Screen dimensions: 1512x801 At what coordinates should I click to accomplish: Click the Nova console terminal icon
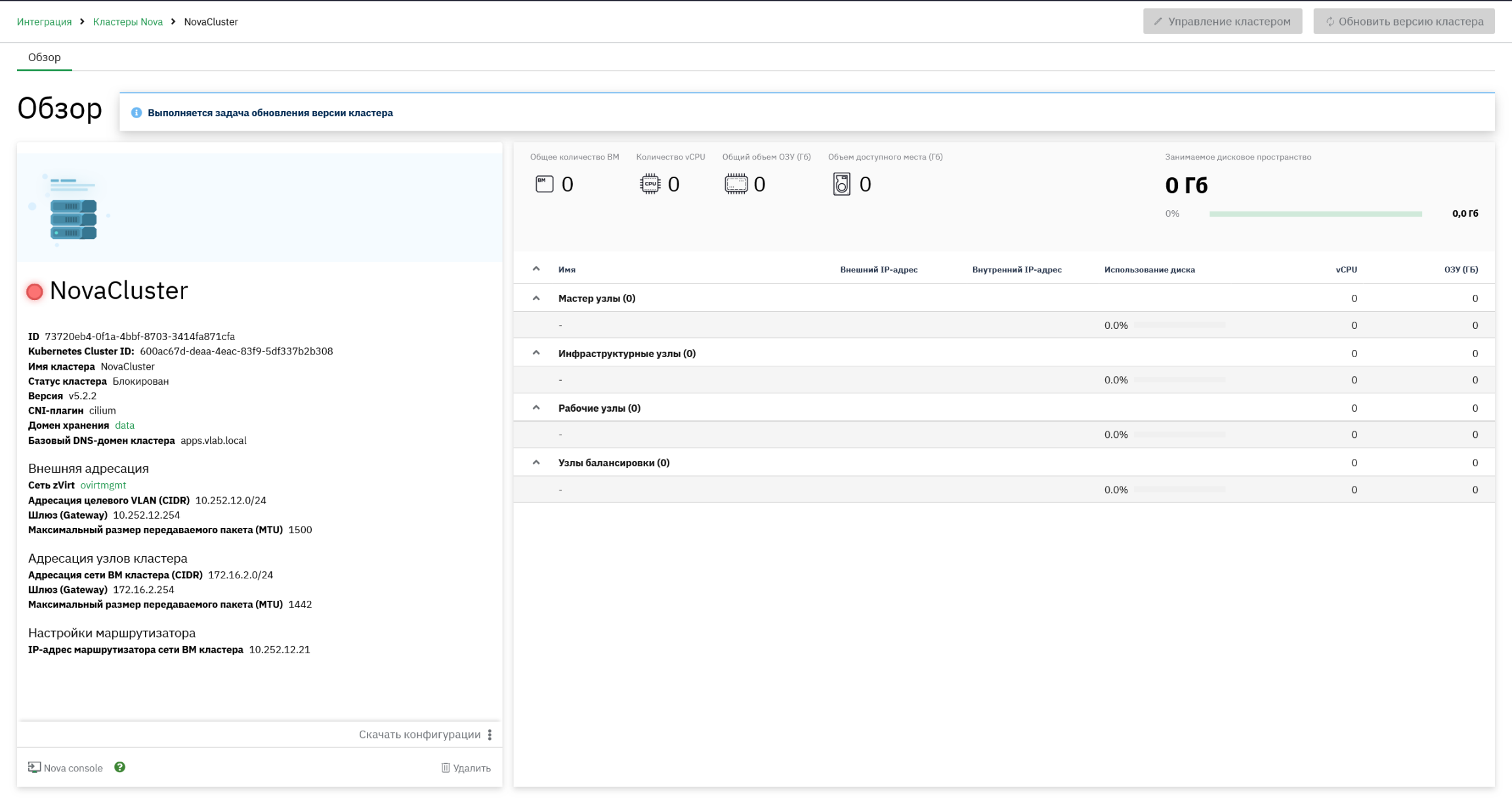[34, 768]
